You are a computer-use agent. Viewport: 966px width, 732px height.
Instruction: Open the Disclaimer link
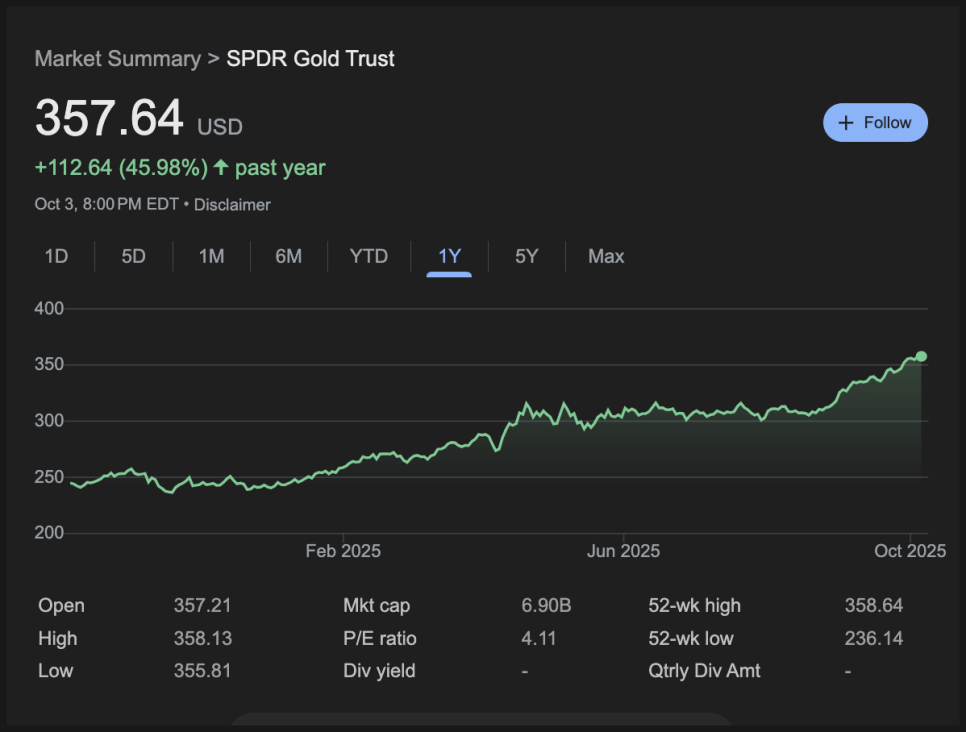tap(232, 205)
